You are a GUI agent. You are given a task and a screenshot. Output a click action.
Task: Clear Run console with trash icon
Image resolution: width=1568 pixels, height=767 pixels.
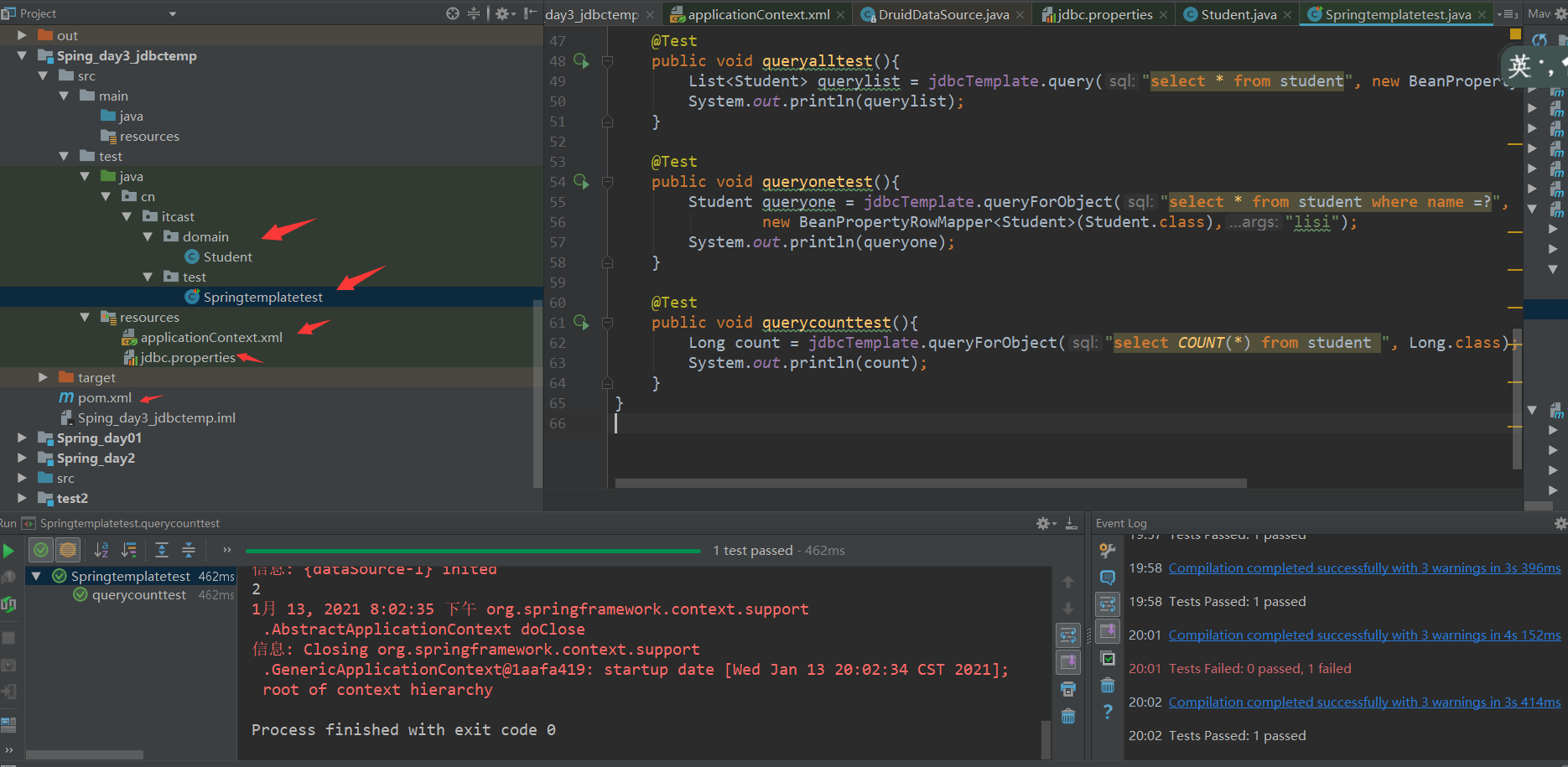[1068, 716]
